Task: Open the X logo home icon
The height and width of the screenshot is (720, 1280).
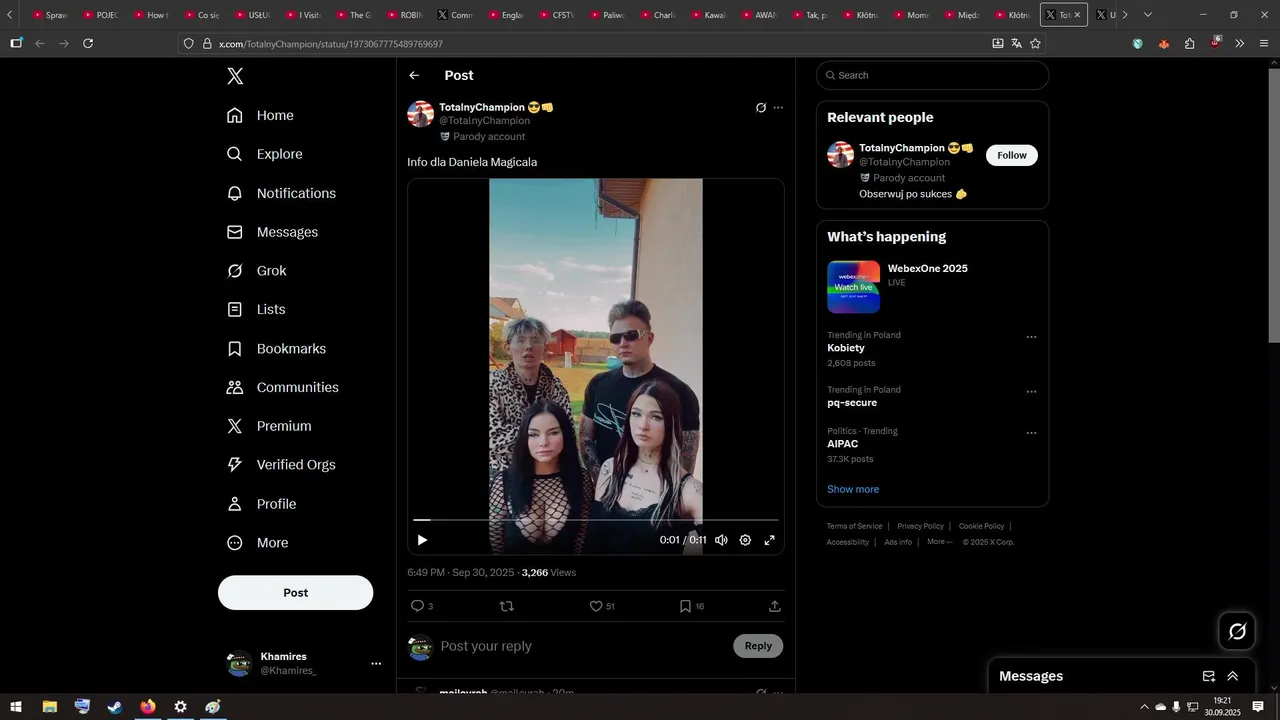Action: pyautogui.click(x=235, y=76)
